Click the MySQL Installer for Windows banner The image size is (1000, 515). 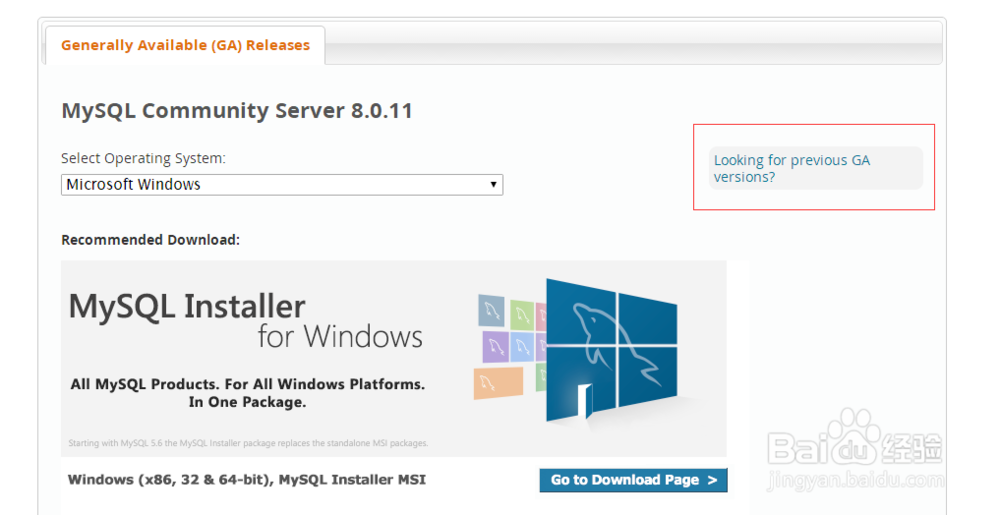click(x=393, y=358)
